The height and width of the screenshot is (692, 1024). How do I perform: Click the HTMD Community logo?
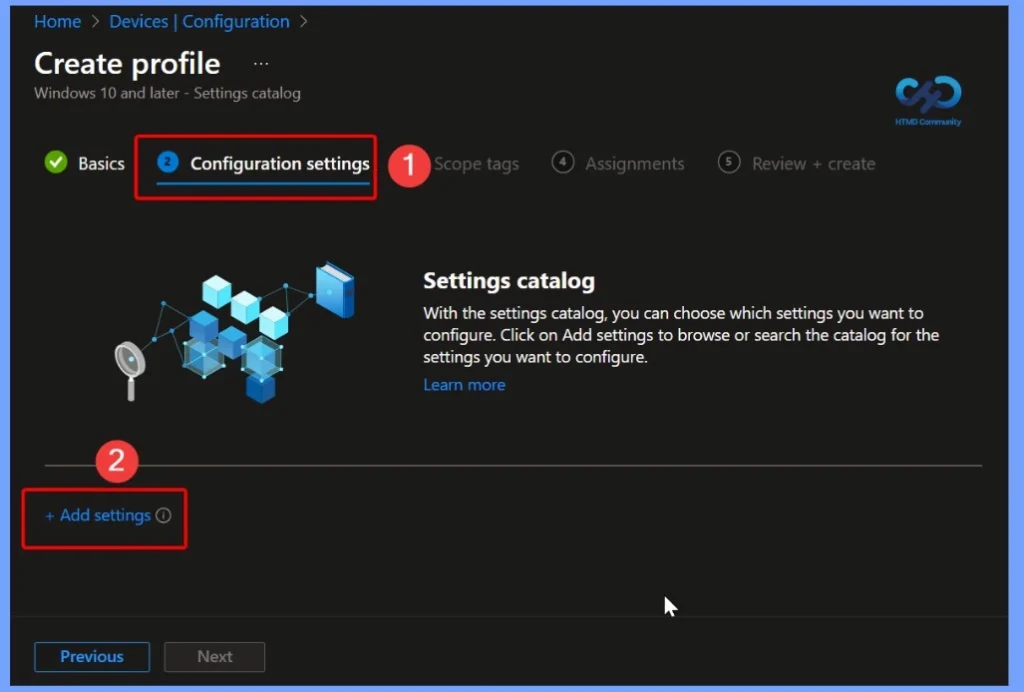click(927, 99)
